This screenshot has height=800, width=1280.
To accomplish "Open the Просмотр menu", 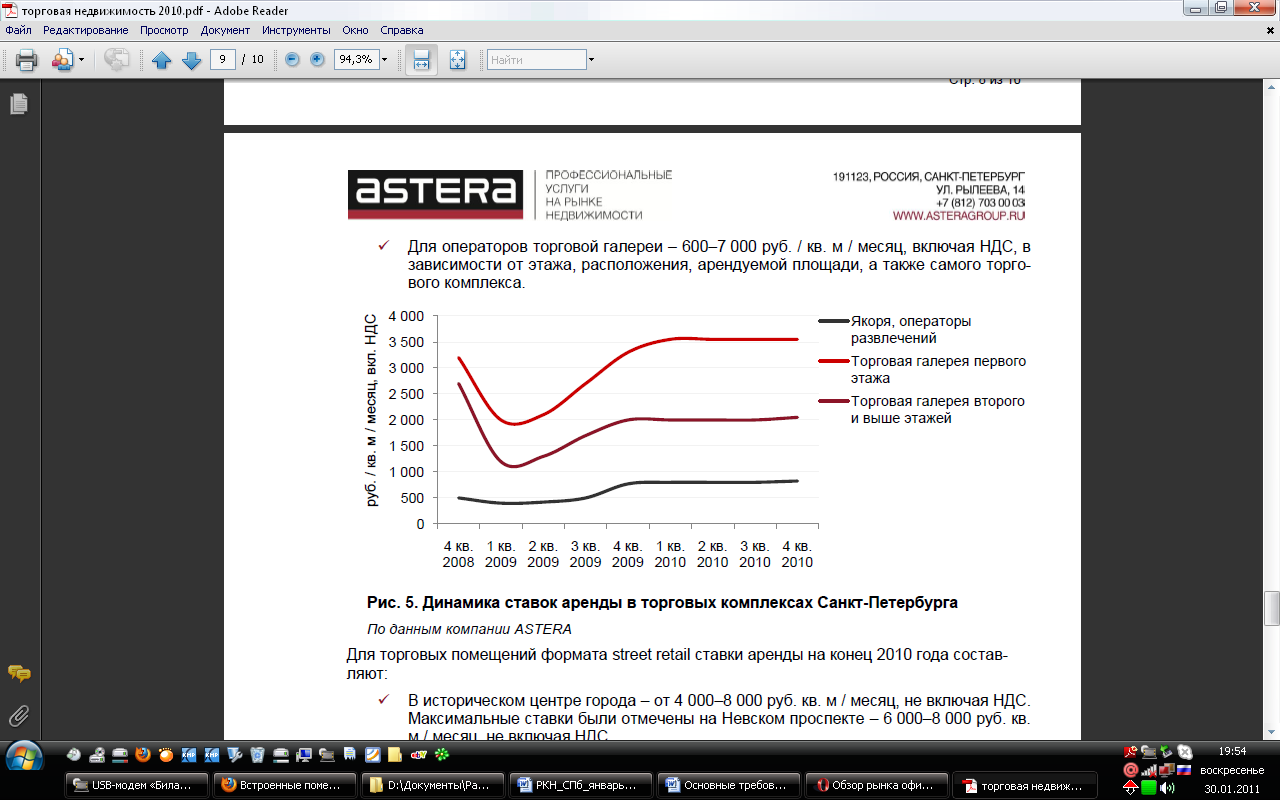I will (x=164, y=30).
